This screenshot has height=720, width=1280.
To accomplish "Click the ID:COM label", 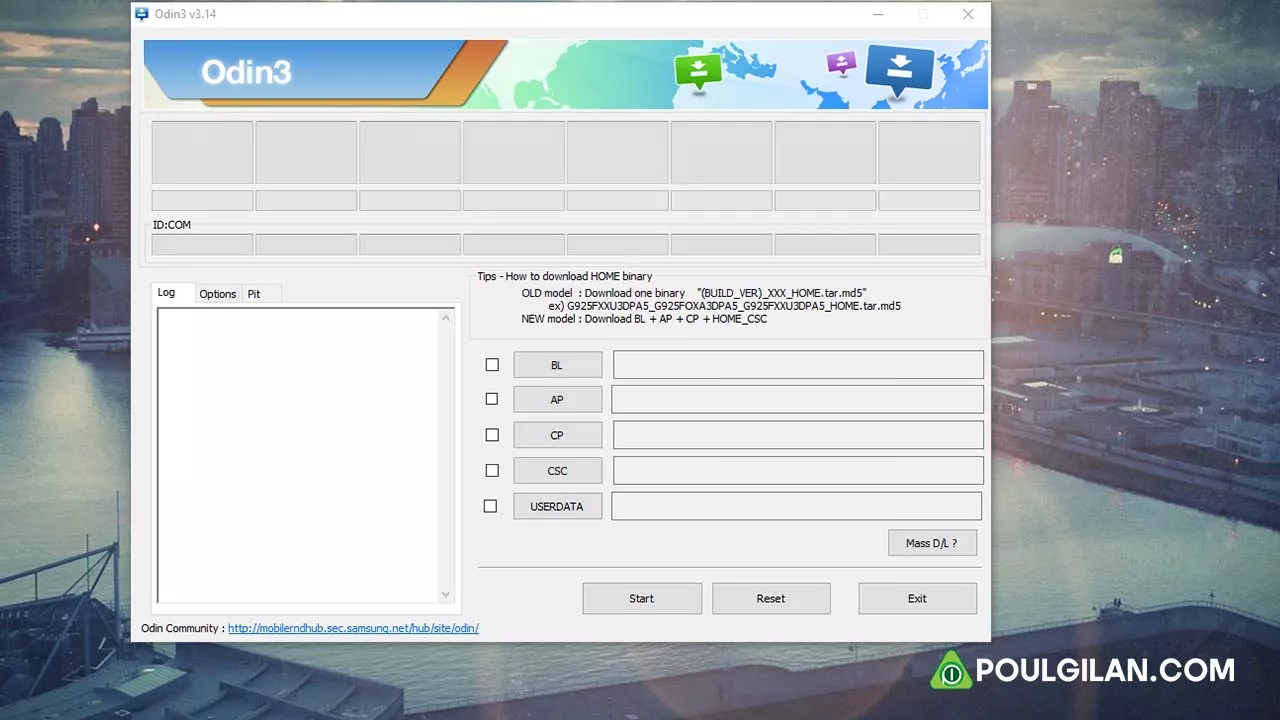I will (172, 225).
